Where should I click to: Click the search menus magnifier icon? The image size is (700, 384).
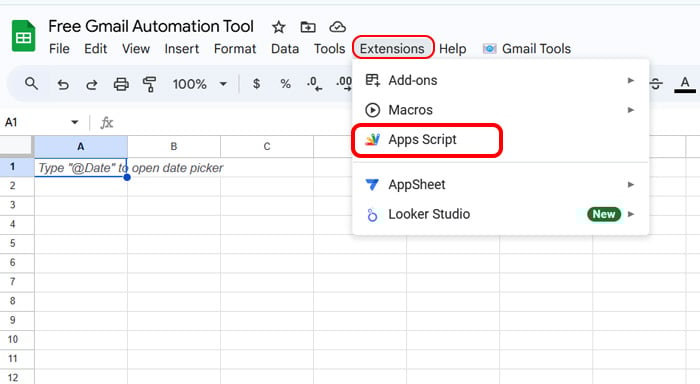(x=31, y=83)
